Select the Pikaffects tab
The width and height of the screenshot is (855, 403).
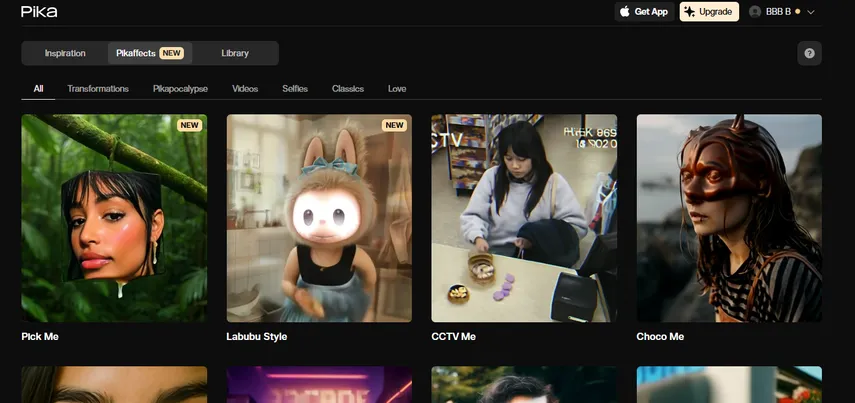point(149,53)
